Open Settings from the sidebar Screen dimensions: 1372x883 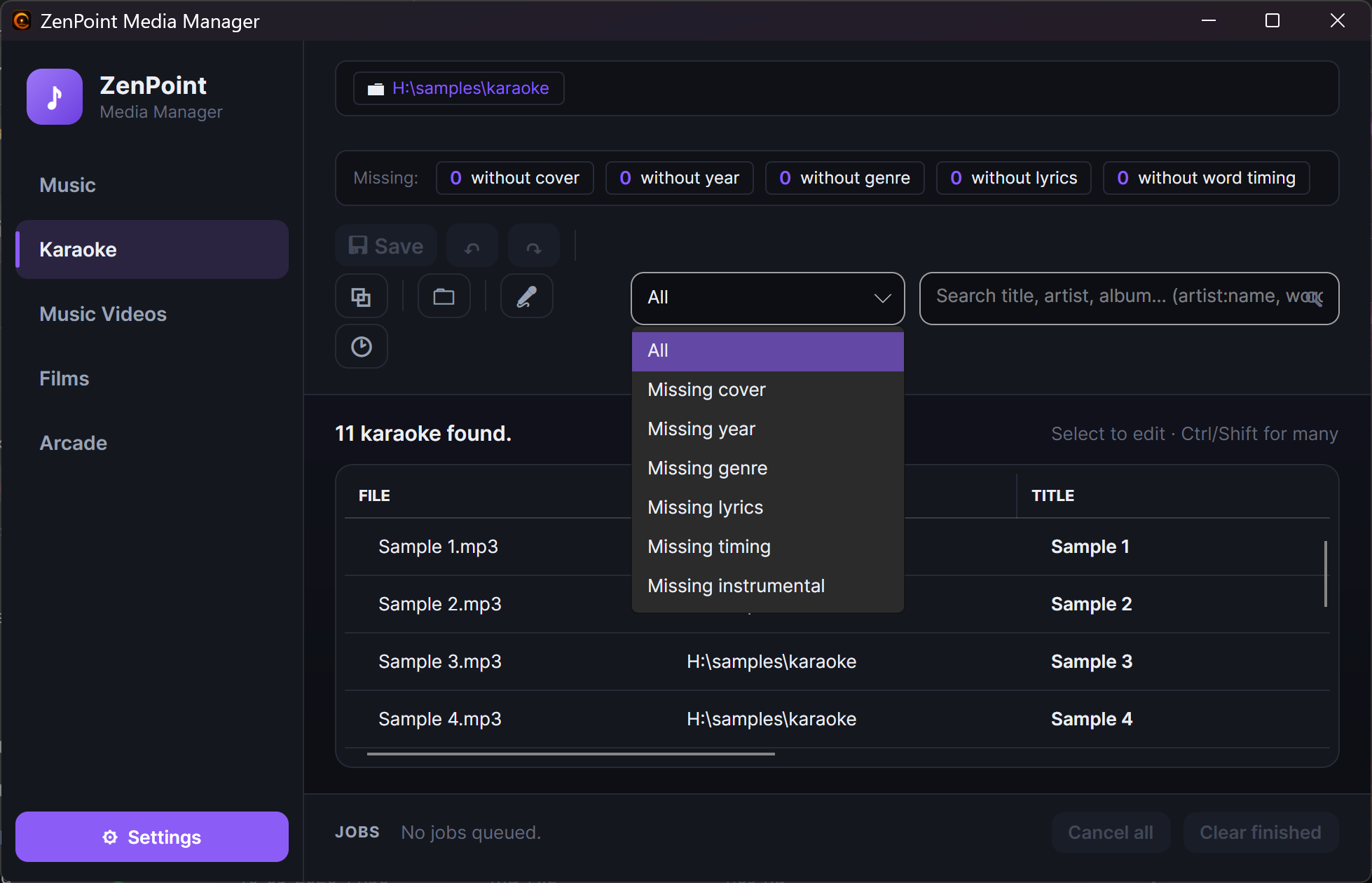point(152,837)
